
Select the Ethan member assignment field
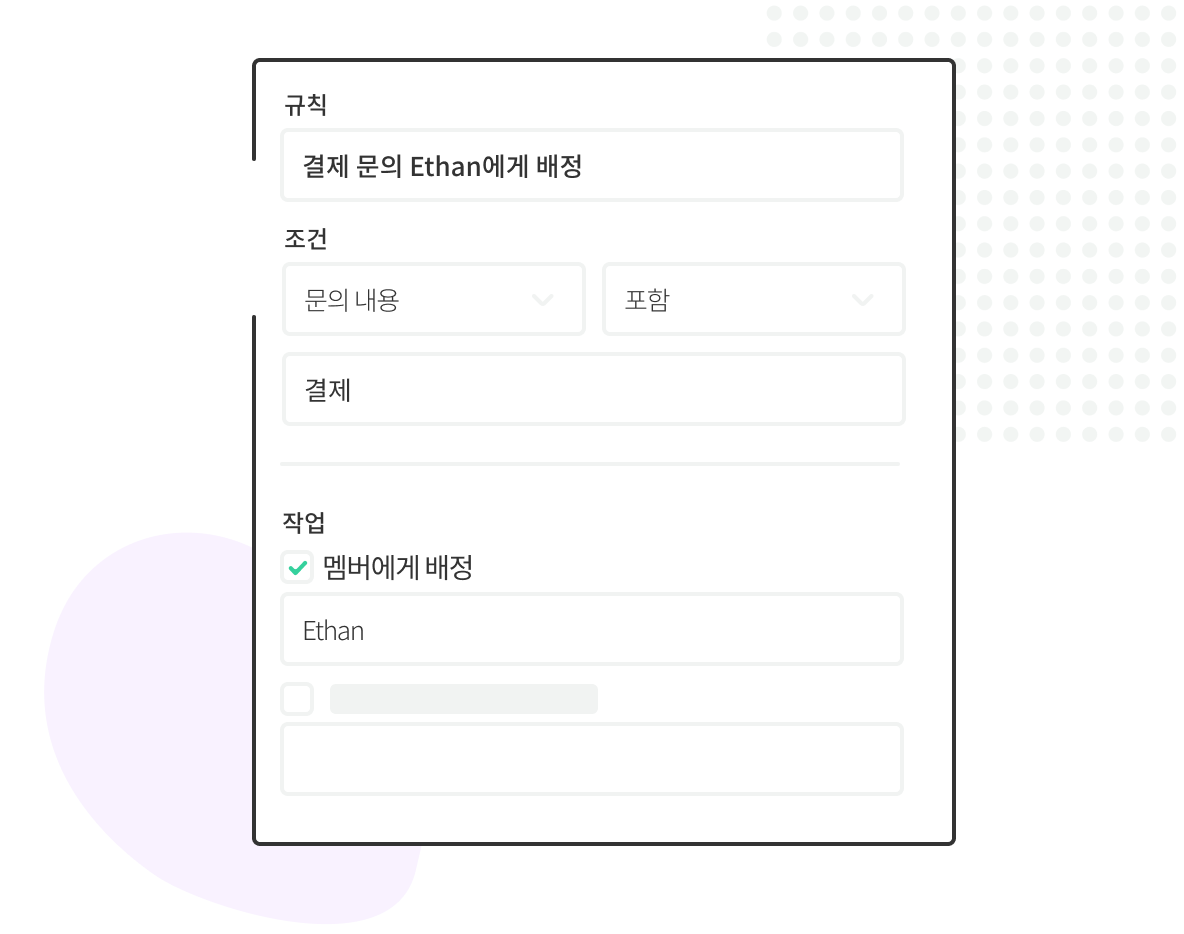(592, 629)
